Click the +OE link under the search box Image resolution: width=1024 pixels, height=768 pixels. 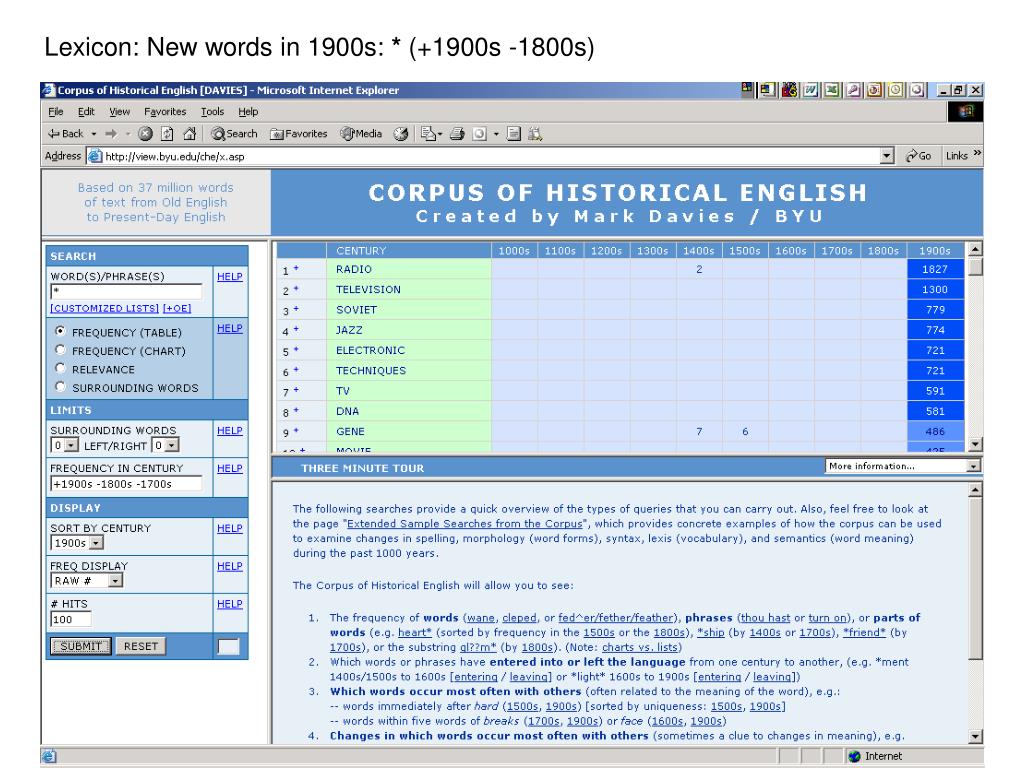click(177, 308)
